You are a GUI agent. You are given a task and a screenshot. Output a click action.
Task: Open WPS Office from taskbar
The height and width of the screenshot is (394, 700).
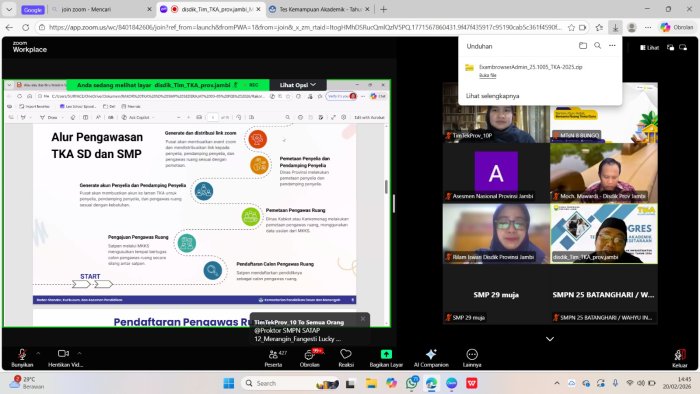(x=472, y=383)
